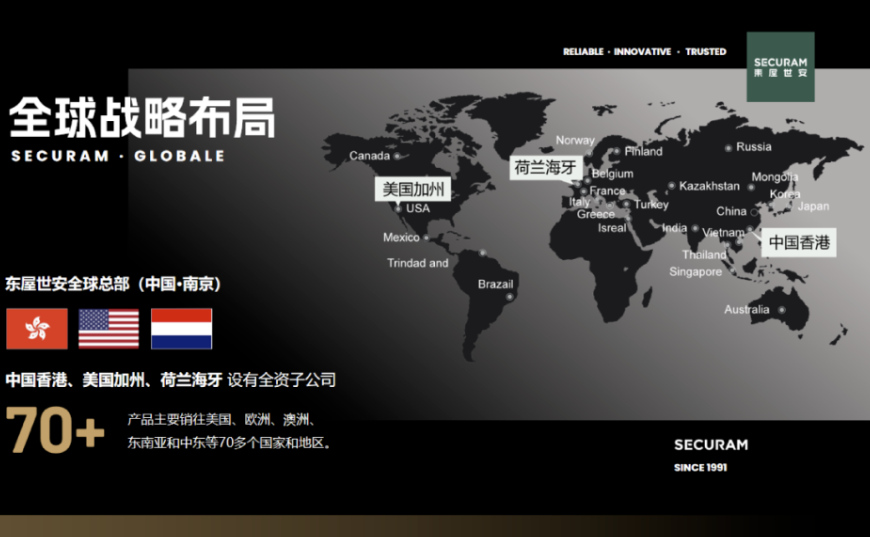Viewport: 870px width, 537px height.
Task: Click the Finland map label
Action: 644,151
